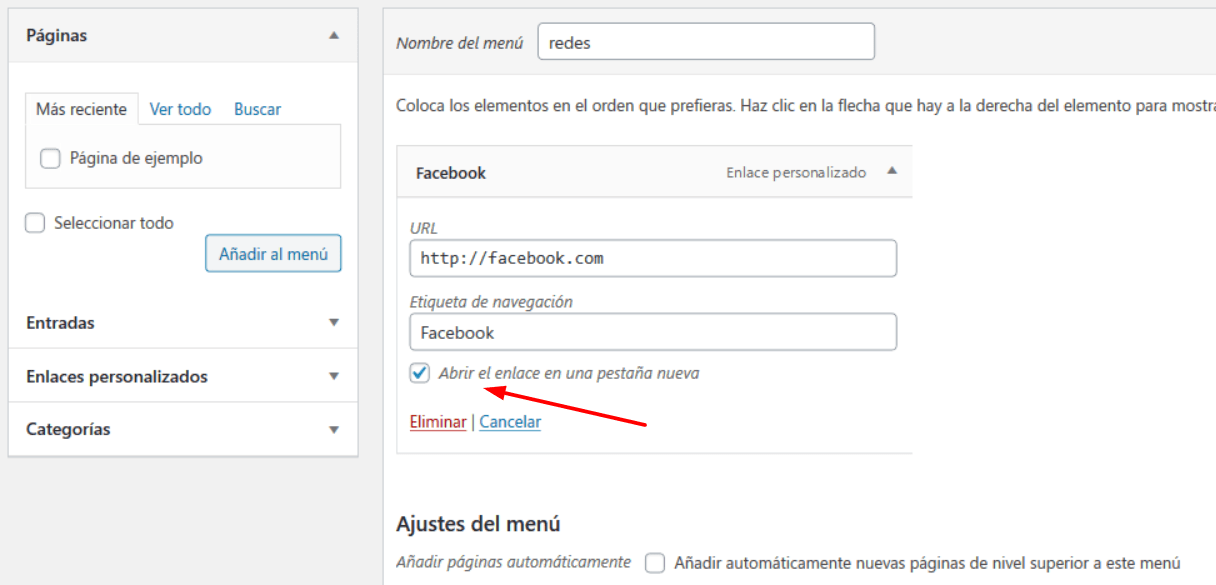
Task: Click the Entradas heading text
Action: point(60,323)
